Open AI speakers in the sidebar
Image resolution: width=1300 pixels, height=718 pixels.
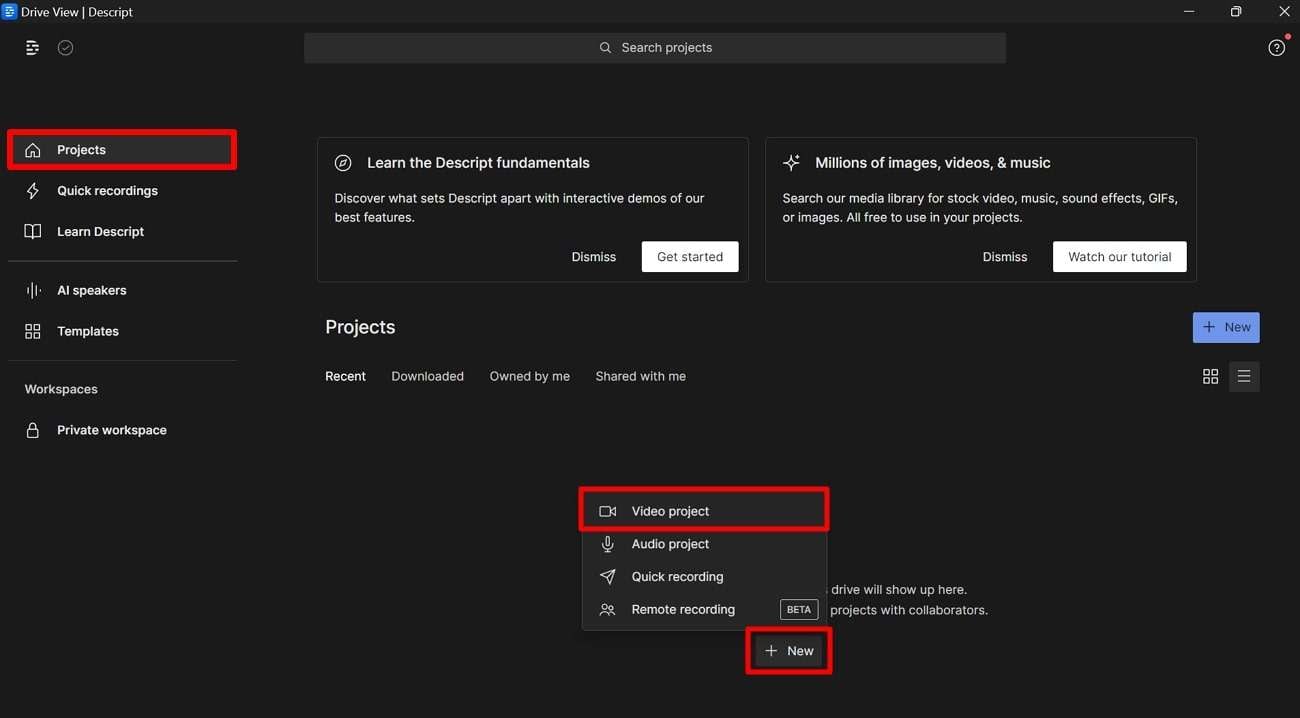point(122,290)
